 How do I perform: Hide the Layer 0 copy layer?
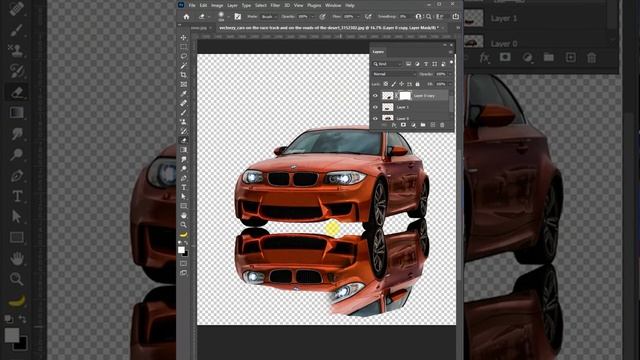(375, 96)
